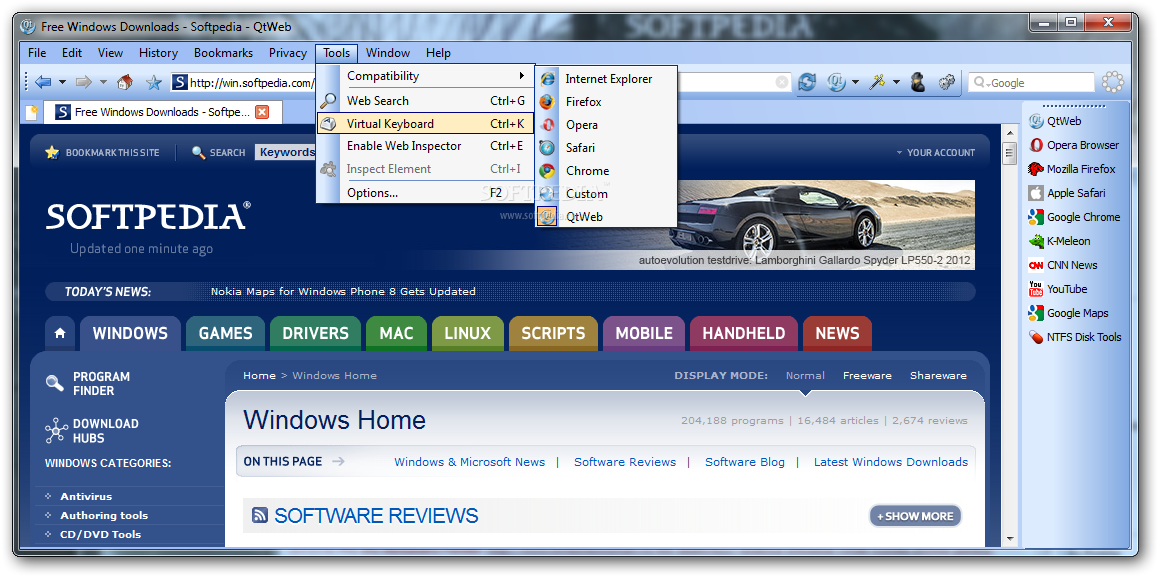Switch to the DRIVERS tab

[x=315, y=333]
